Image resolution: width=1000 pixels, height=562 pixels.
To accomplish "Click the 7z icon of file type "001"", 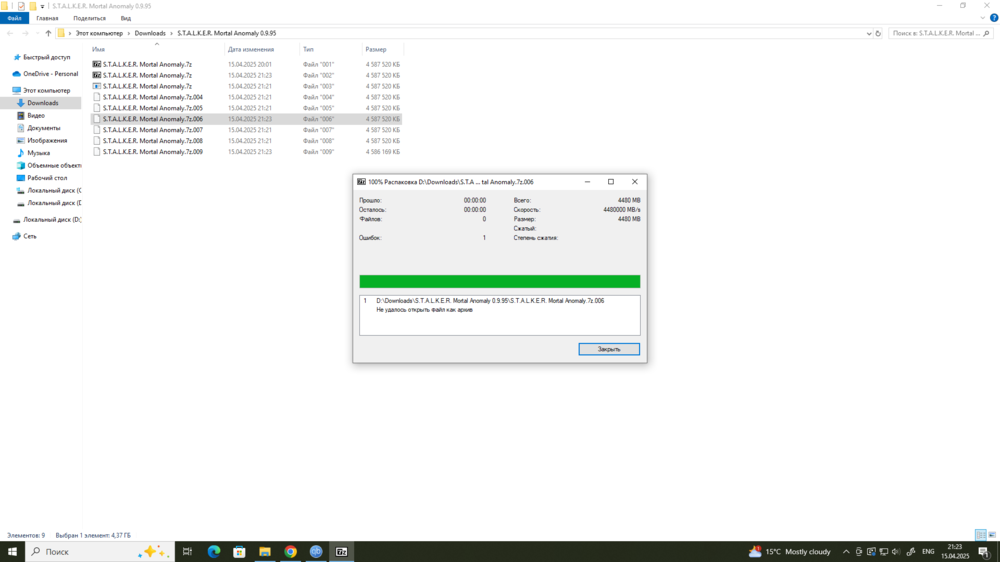I will pos(96,64).
